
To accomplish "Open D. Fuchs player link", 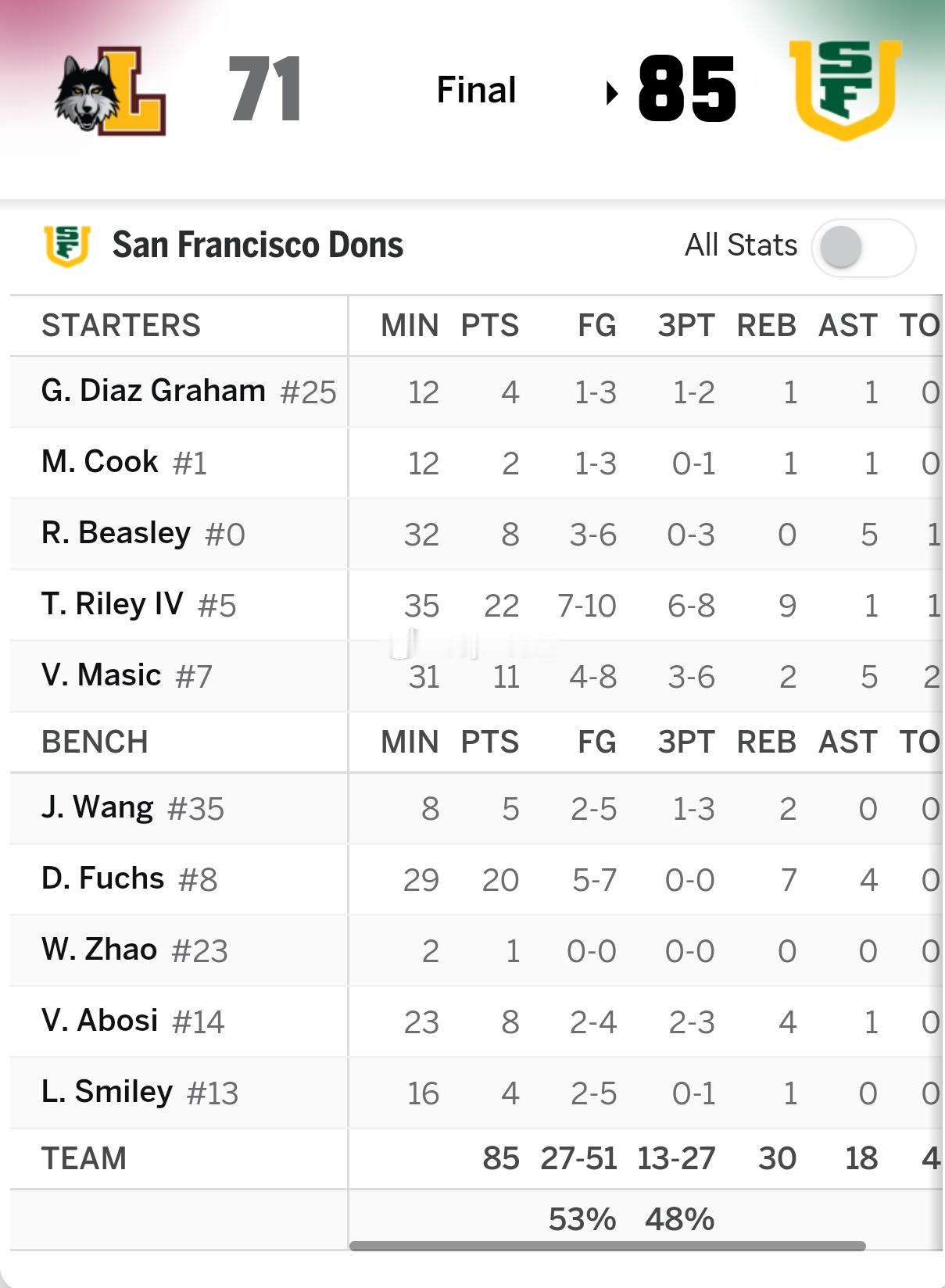I will 102,878.
